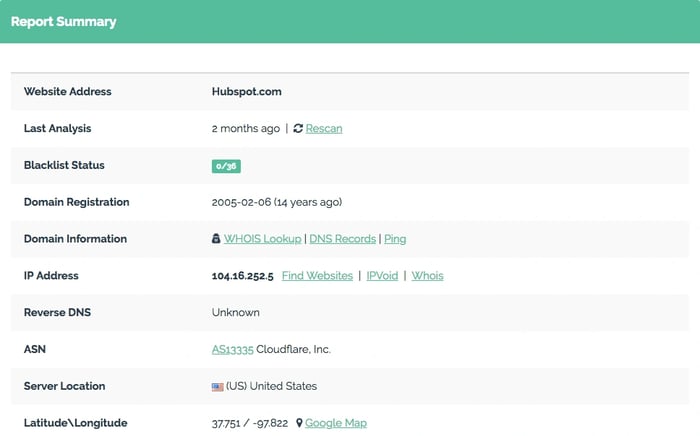Click the Hubspot.com website address text
The image size is (700, 436).
pyautogui.click(x=246, y=91)
